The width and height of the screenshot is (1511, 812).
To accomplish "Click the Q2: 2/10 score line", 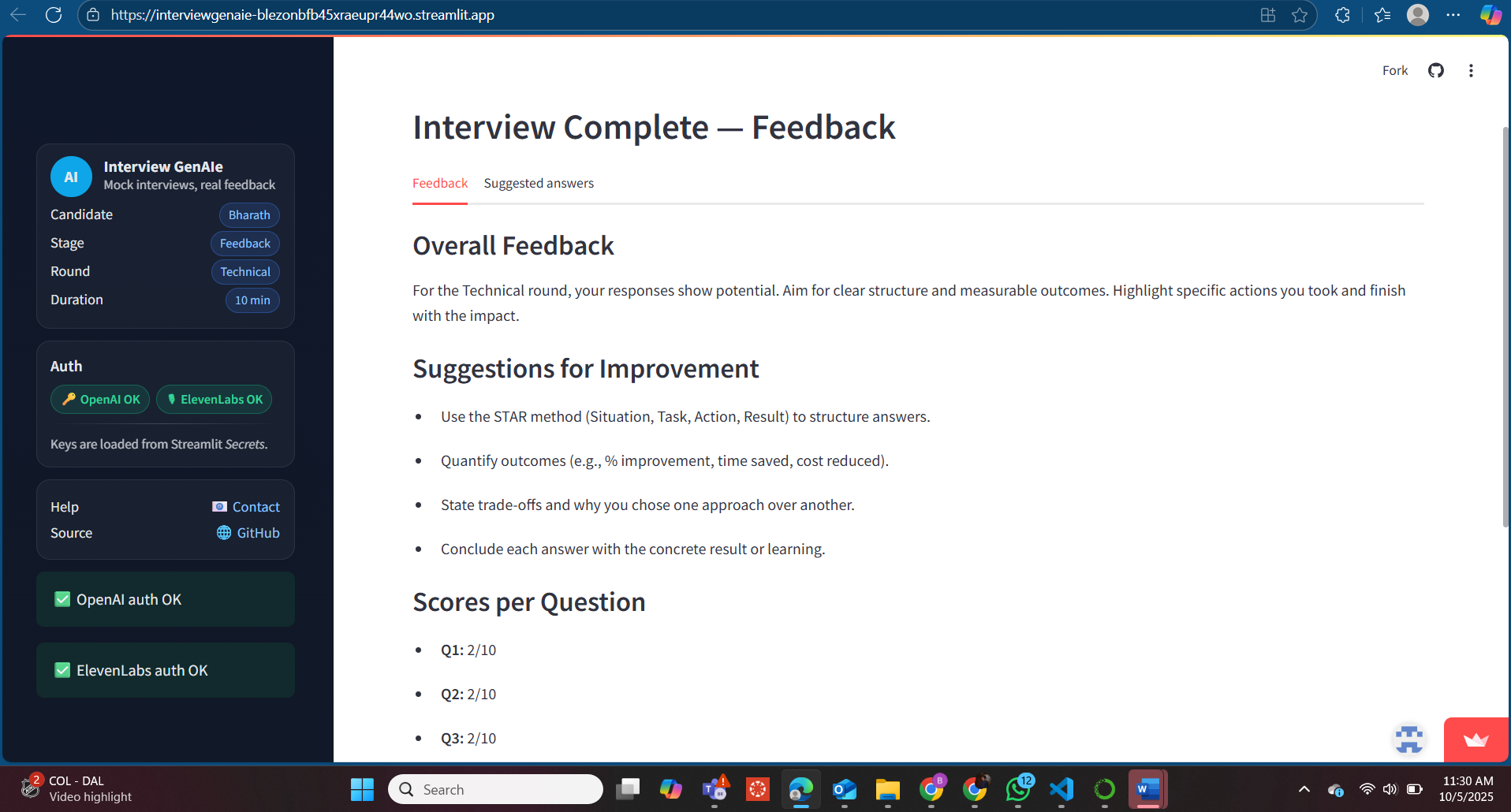I will 468,694.
